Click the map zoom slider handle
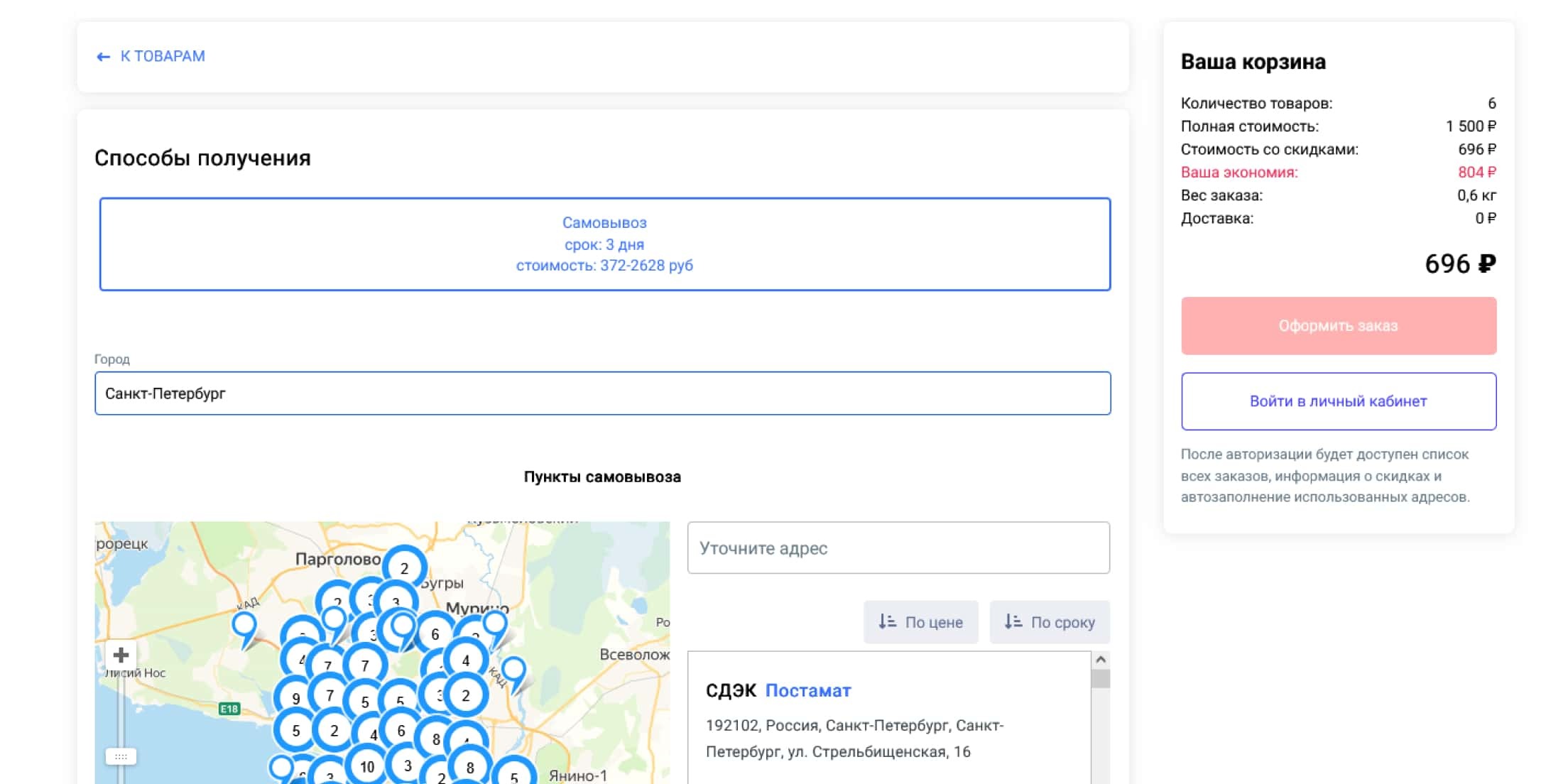The width and height of the screenshot is (1568, 784). click(121, 757)
